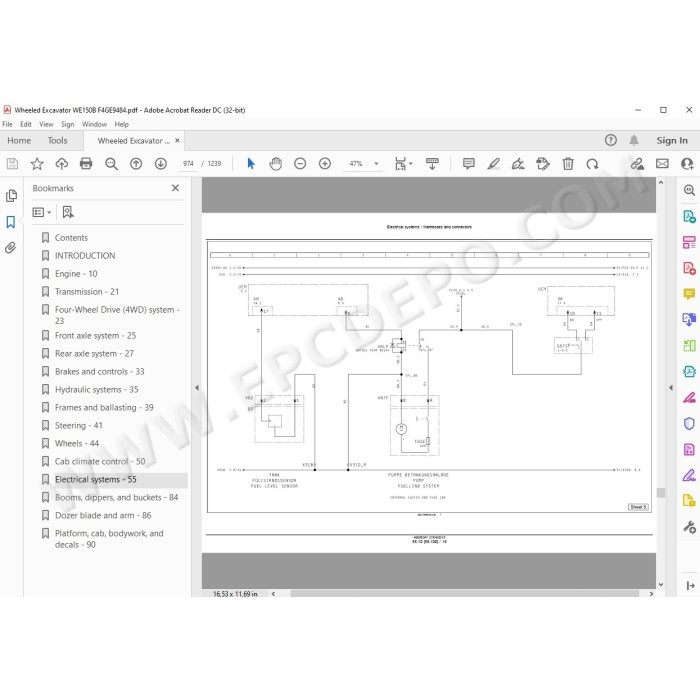This screenshot has width=700, height=700.
Task: Open the Sign document pen tool
Action: [518, 164]
